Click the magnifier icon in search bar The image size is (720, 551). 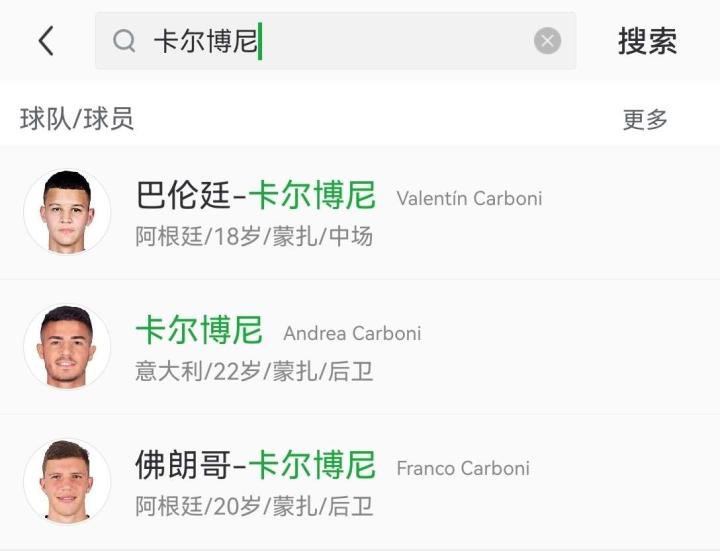(124, 41)
